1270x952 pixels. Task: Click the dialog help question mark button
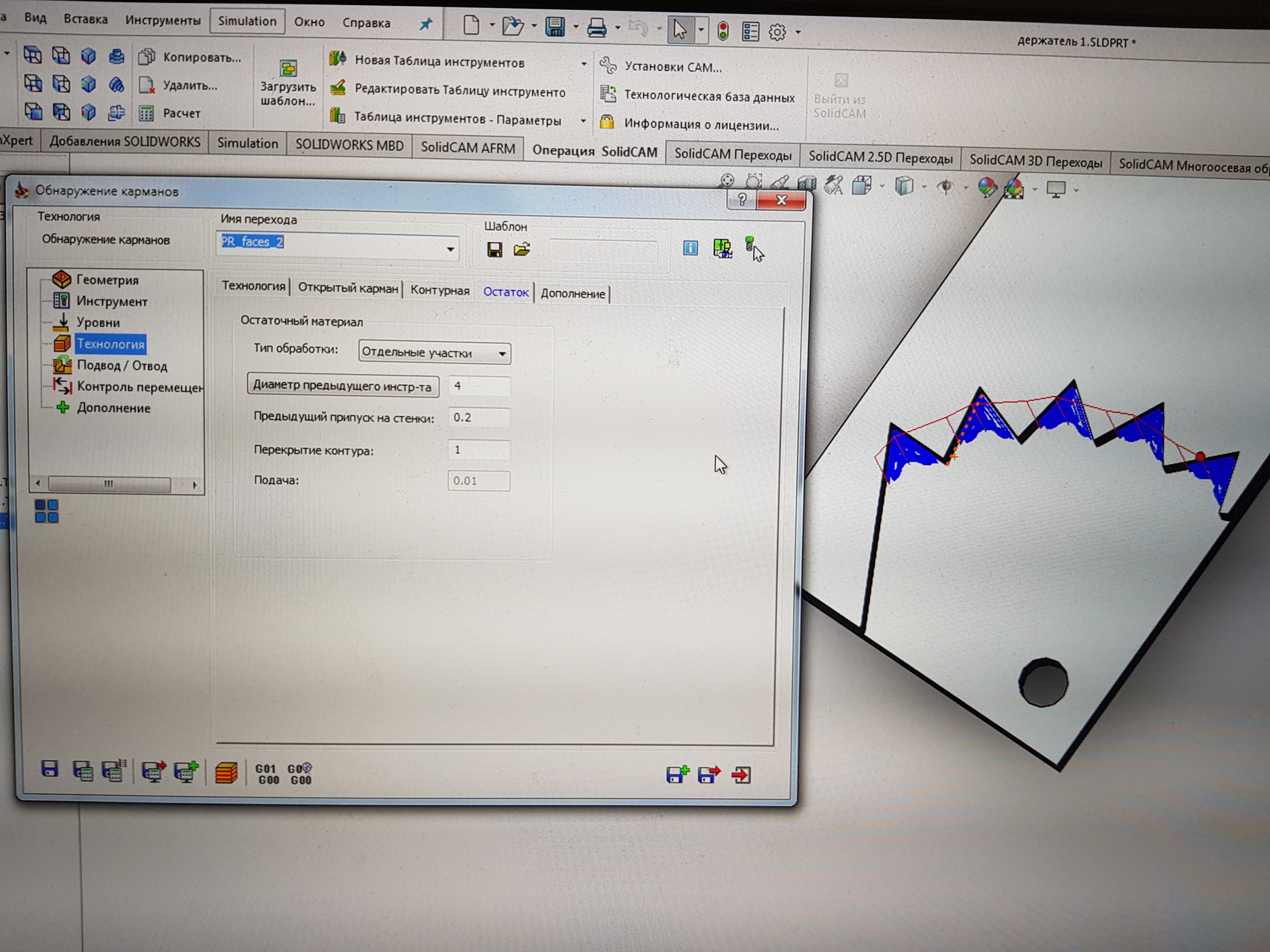(741, 200)
